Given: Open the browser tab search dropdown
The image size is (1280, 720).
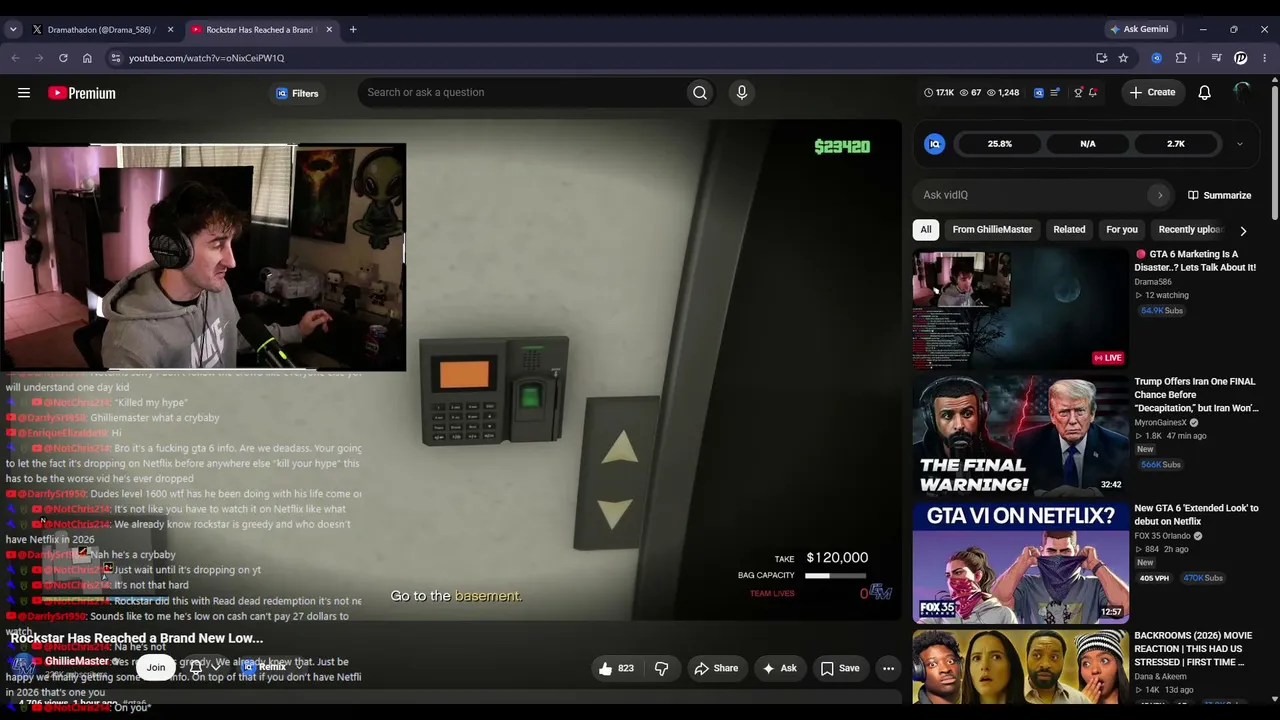Looking at the screenshot, I should point(13,30).
